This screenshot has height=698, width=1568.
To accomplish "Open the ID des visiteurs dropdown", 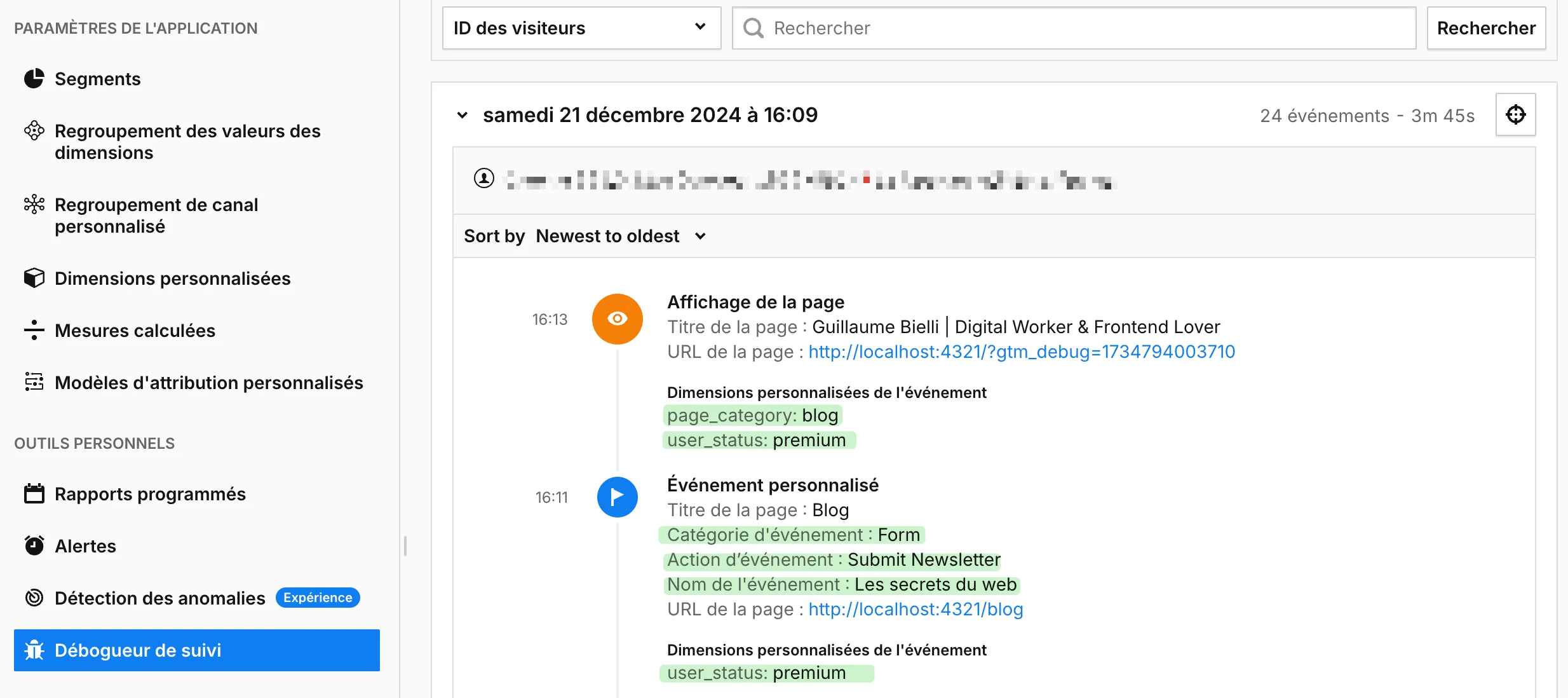I will pyautogui.click(x=700, y=27).
